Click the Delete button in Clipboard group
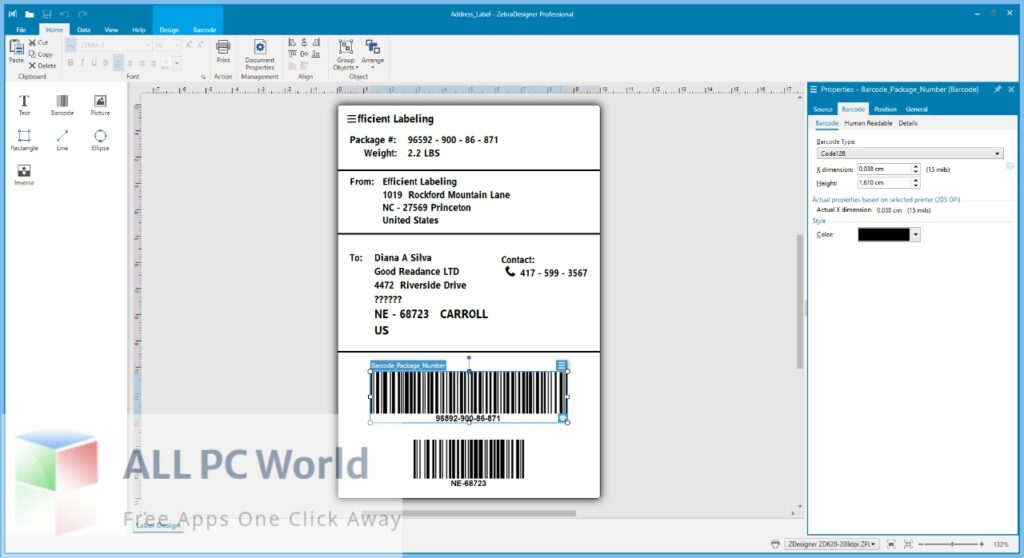The image size is (1024, 558). (41, 65)
